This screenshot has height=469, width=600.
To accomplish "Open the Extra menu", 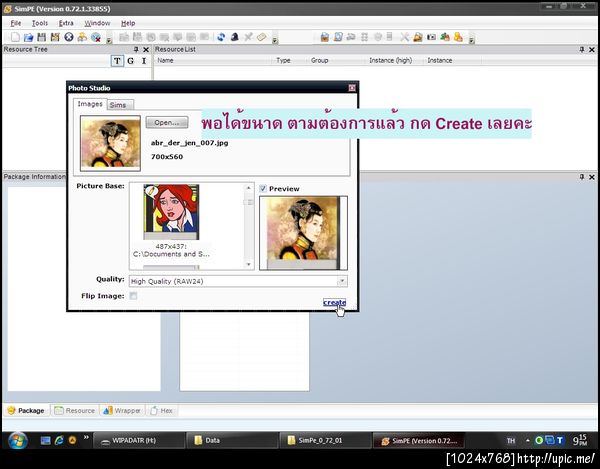I will click(x=66, y=23).
